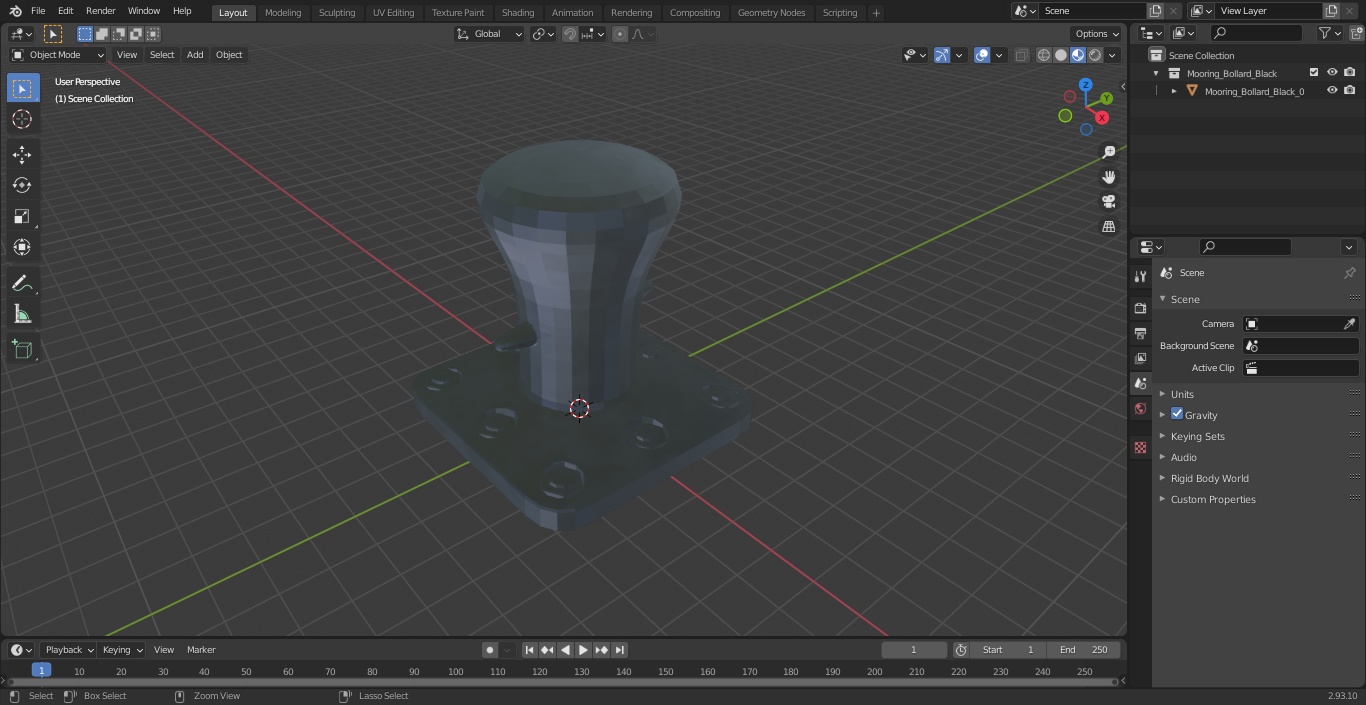The image size is (1366, 705).
Task: Add a new workspace with the plus button
Action: [x=876, y=12]
